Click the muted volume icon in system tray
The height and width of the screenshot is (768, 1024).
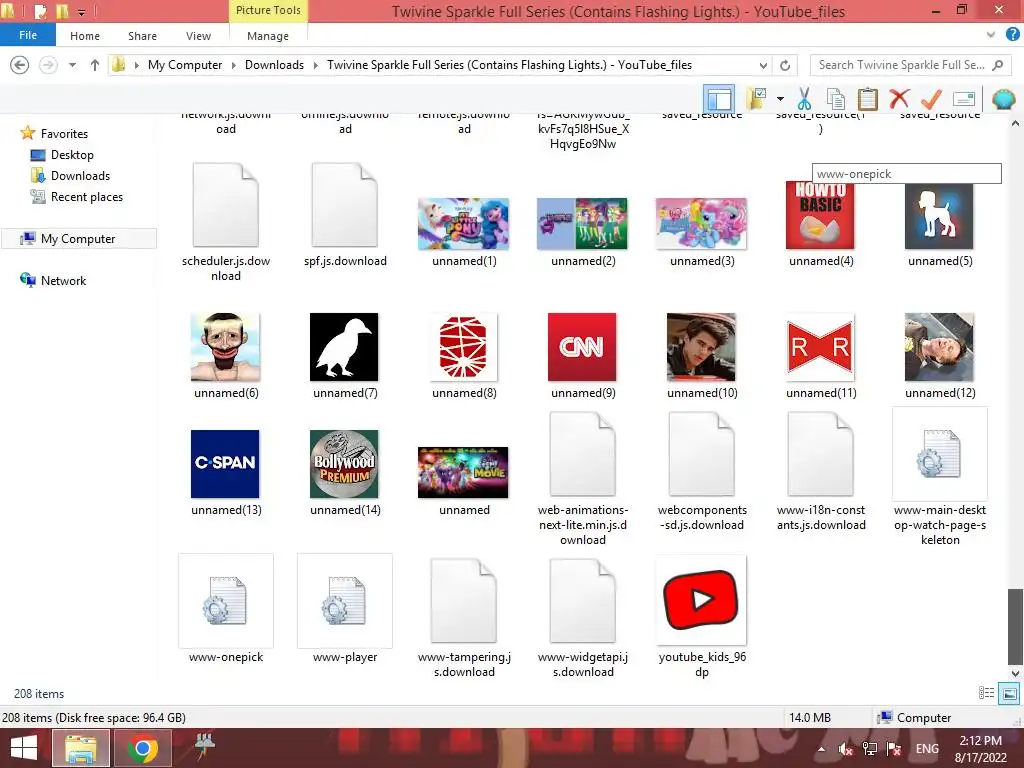846,749
